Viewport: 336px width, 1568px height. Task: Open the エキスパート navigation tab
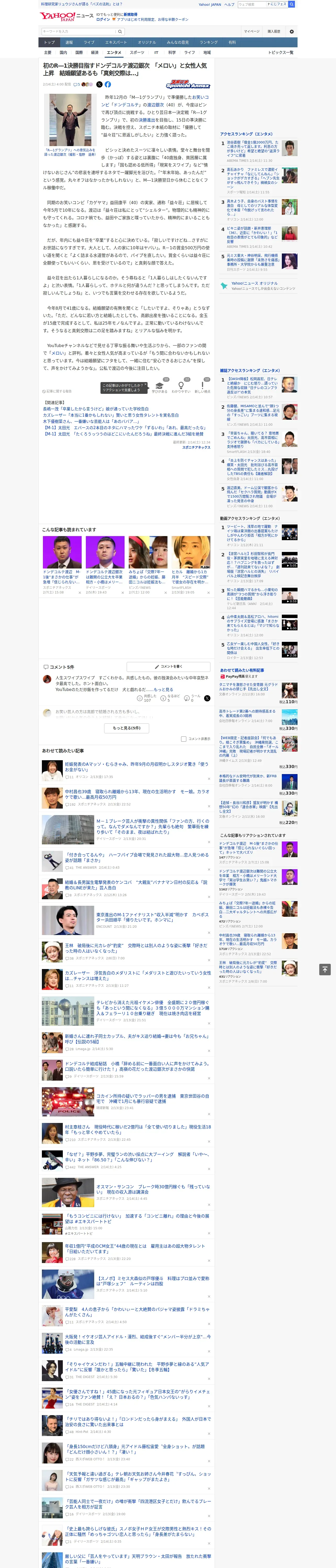tap(116, 43)
